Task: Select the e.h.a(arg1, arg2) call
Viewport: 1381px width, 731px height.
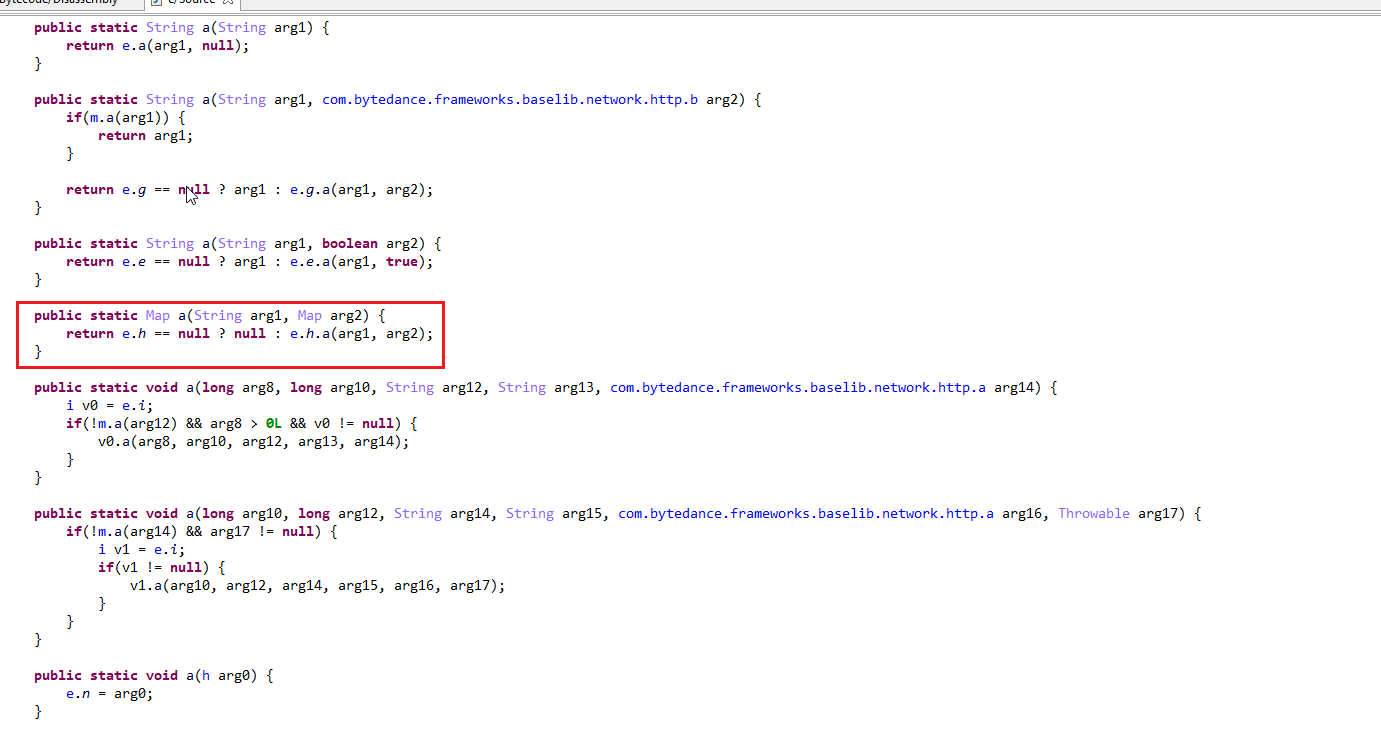Action: [x=362, y=333]
